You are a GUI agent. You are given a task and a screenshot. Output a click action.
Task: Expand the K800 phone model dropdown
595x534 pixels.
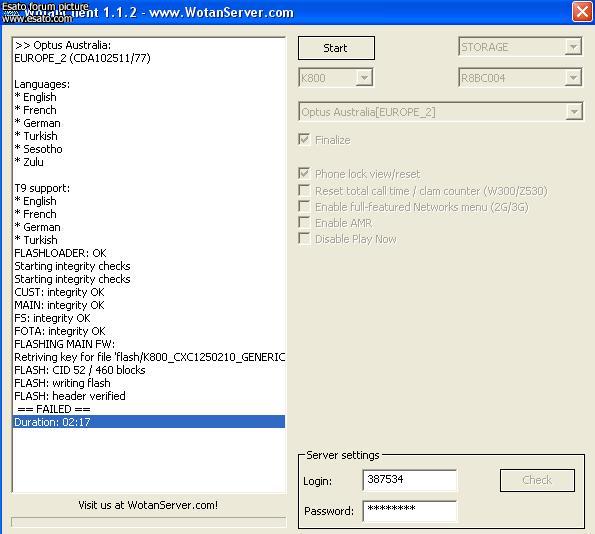point(364,78)
